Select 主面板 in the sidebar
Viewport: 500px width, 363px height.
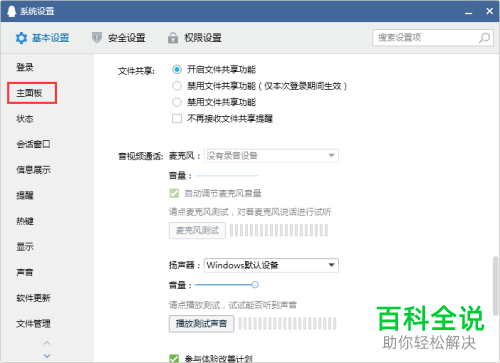coord(29,93)
